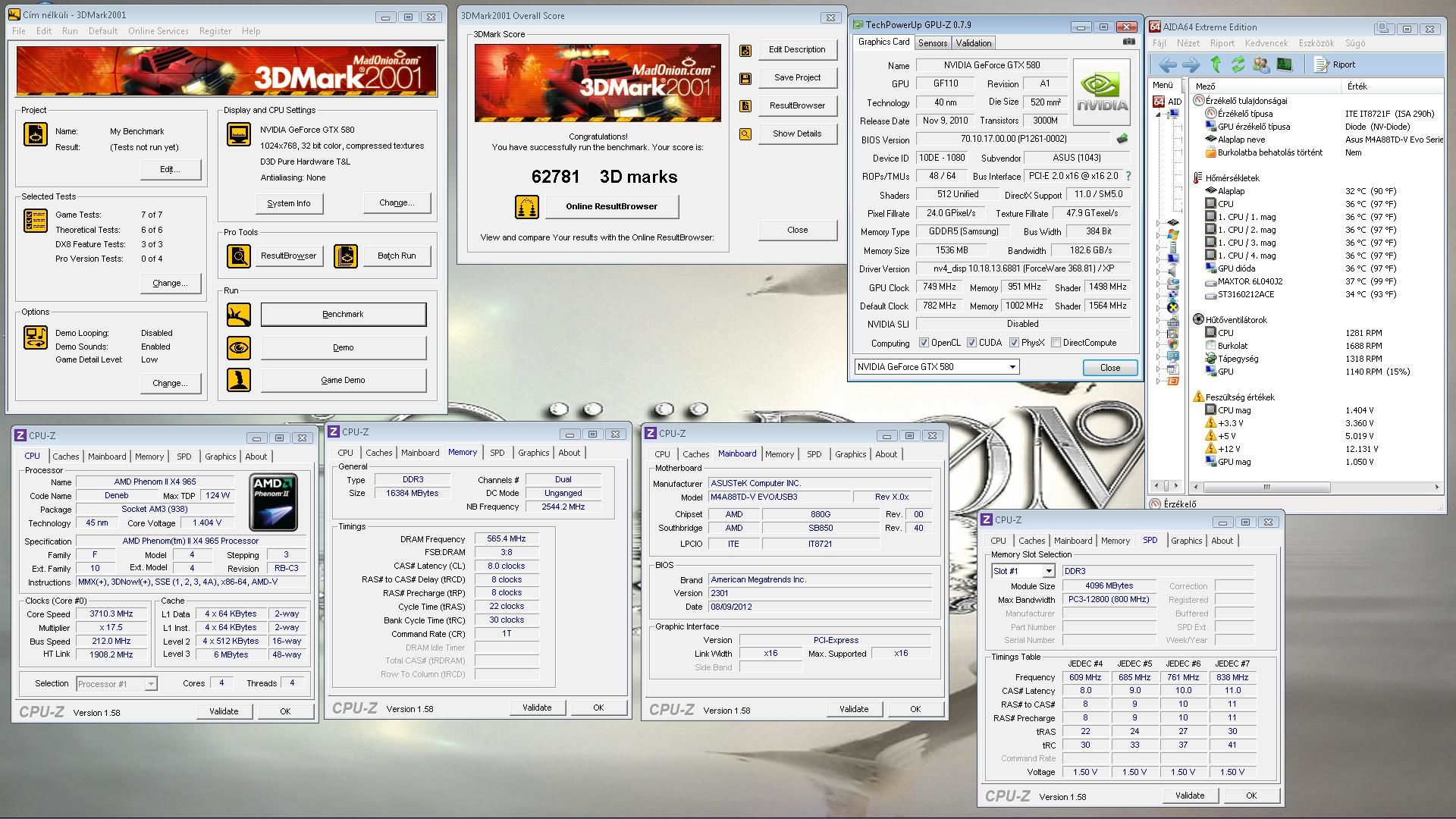
Task: Toggle the CUDA checkbox in GPU-Z
Action: pos(971,343)
